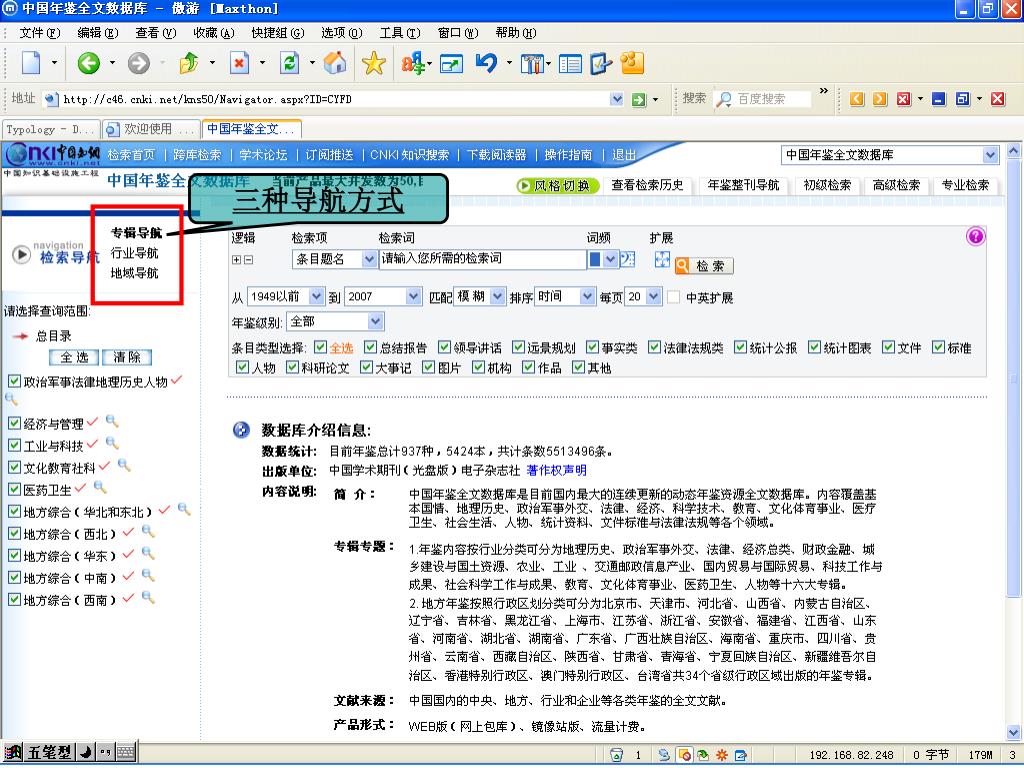Click the 检索 search button

[704, 266]
